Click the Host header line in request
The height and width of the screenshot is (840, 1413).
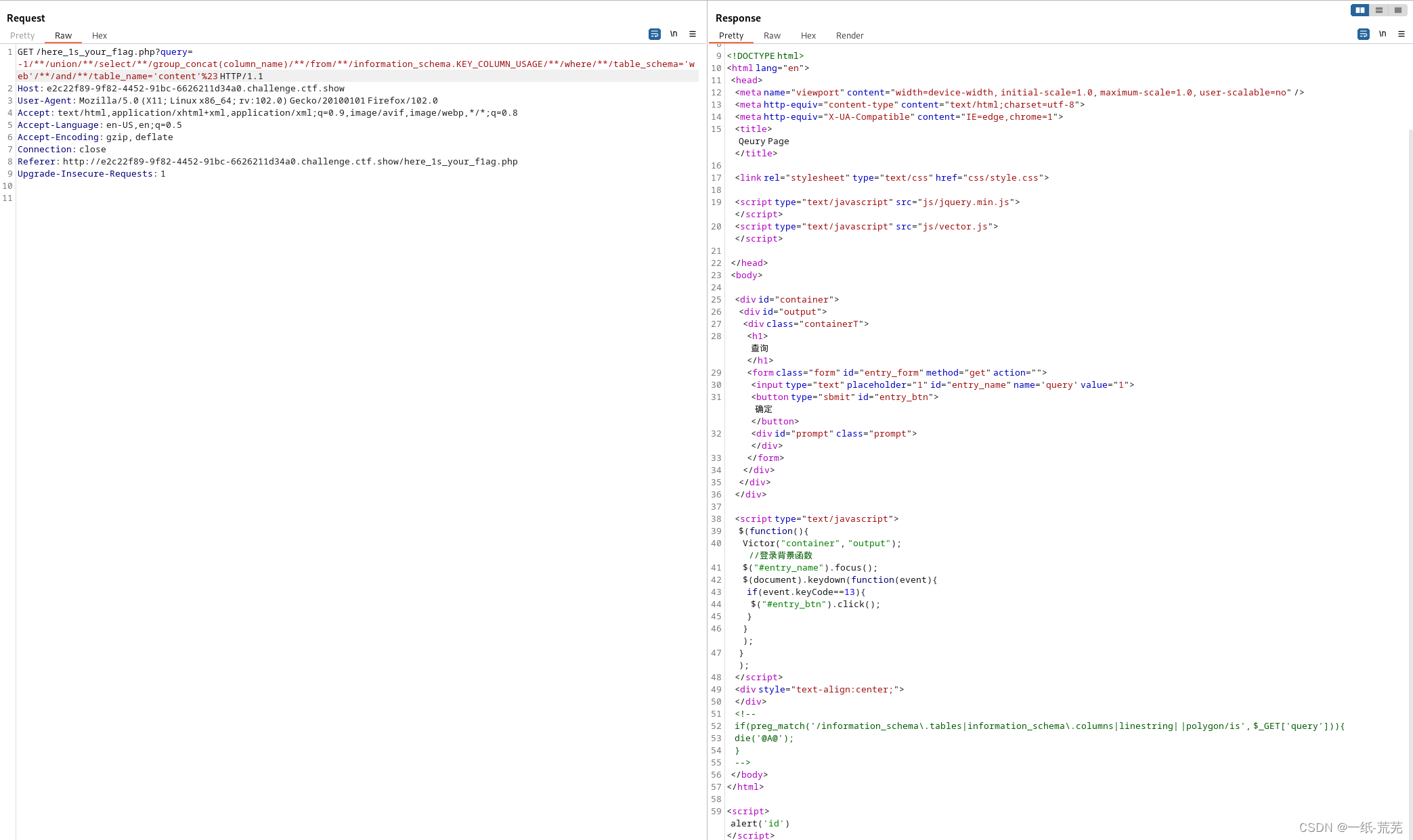pyautogui.click(x=181, y=89)
